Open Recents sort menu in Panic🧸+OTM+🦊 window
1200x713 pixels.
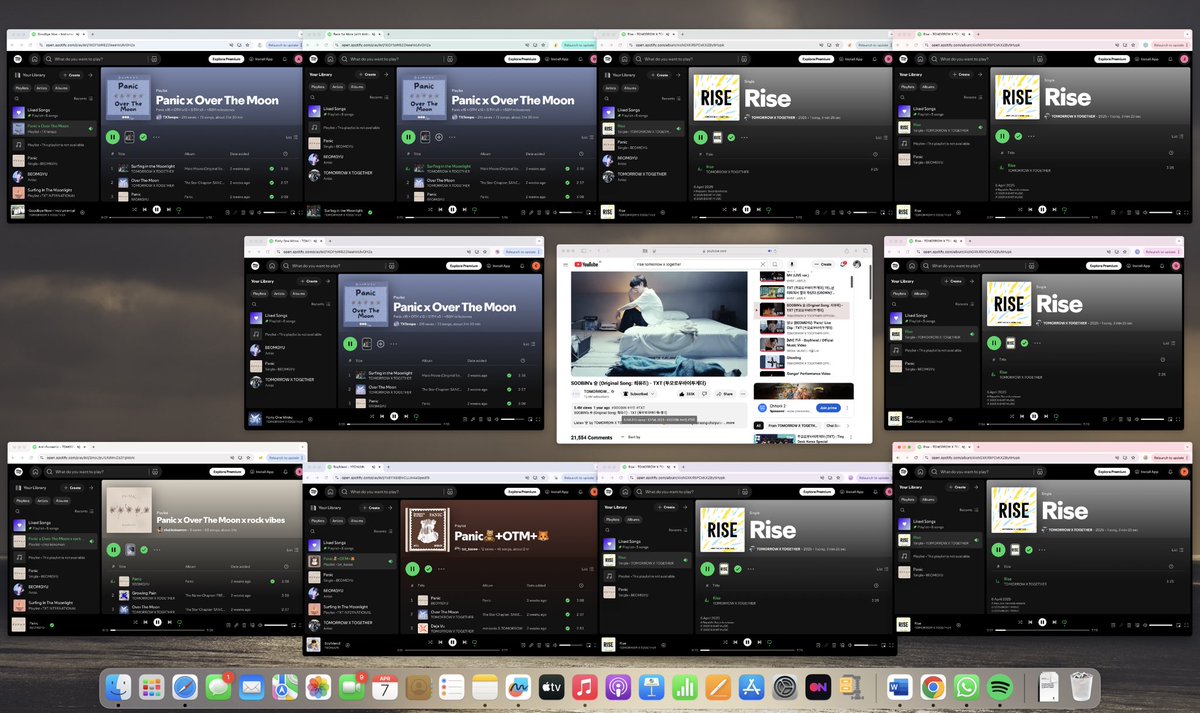[x=383, y=531]
